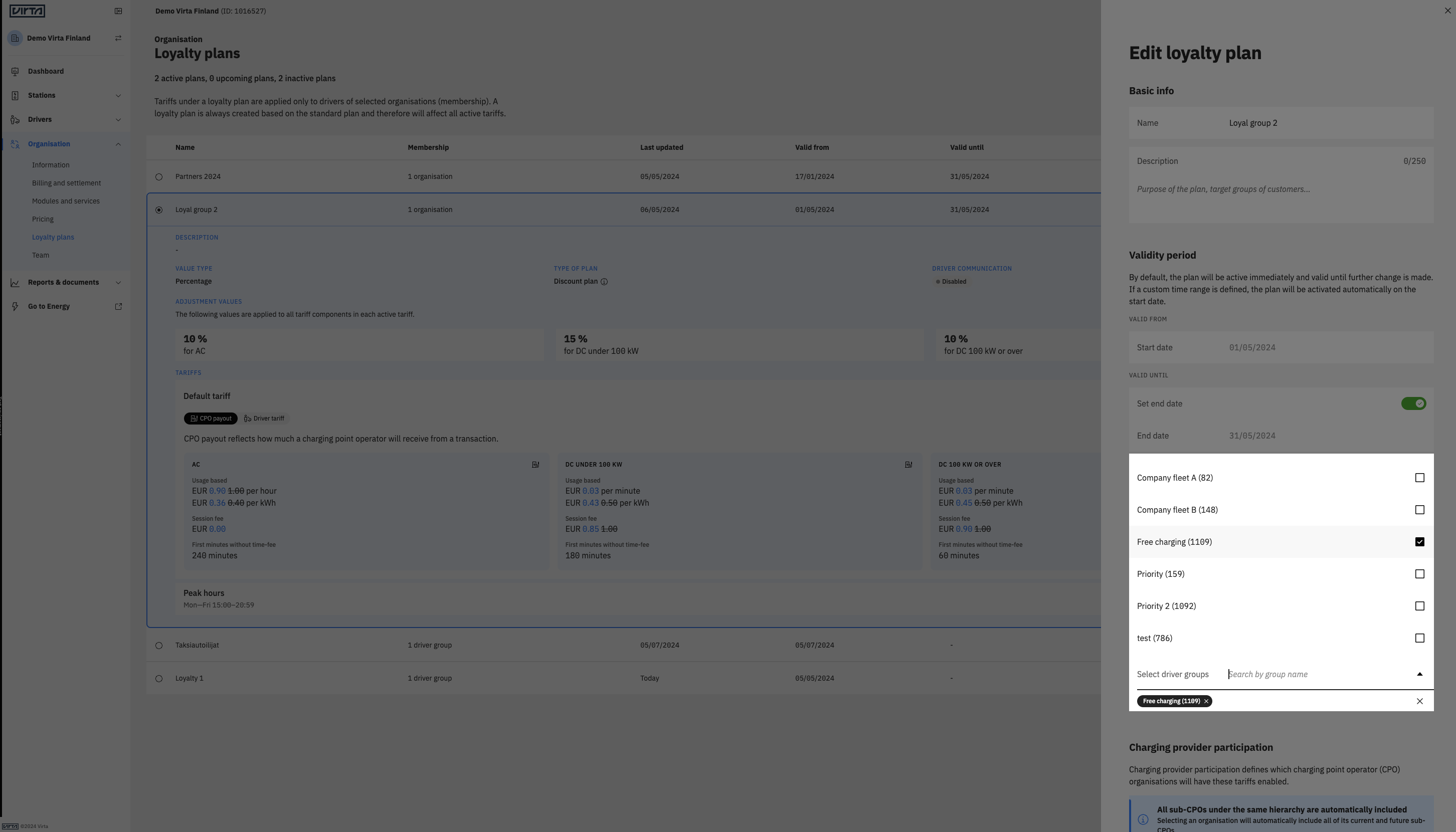Open Pricing submenu item
Screen dimensions: 1456x832
[x=43, y=219]
